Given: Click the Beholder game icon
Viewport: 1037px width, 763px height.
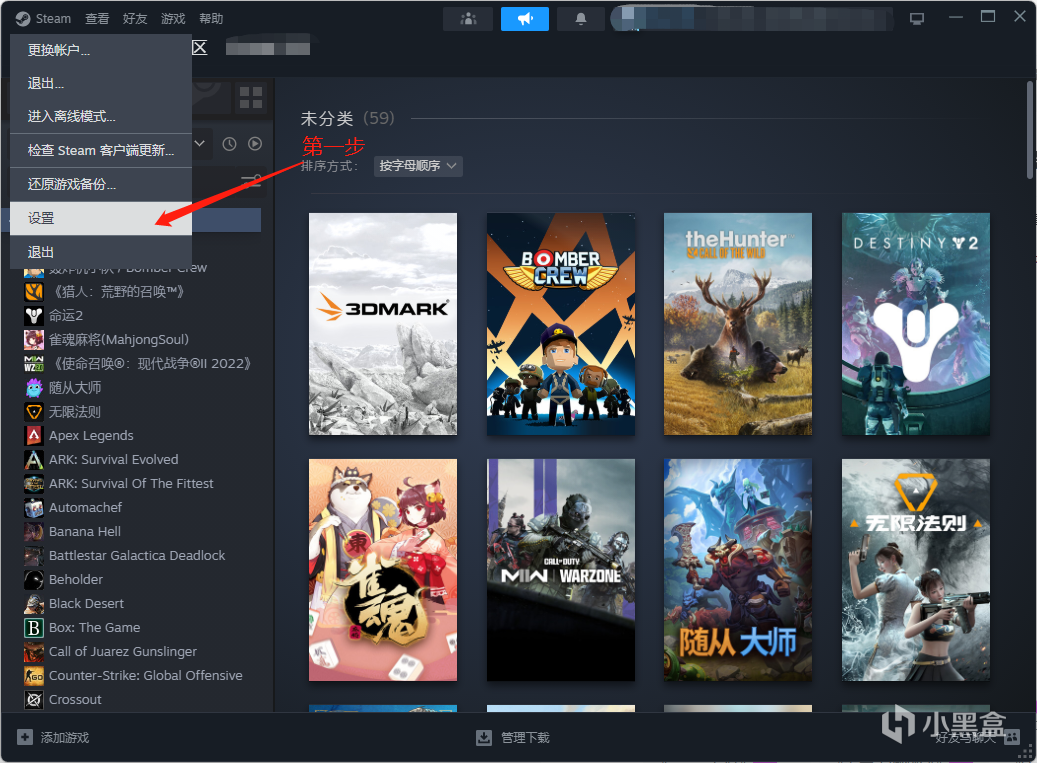Looking at the screenshot, I should [34, 579].
